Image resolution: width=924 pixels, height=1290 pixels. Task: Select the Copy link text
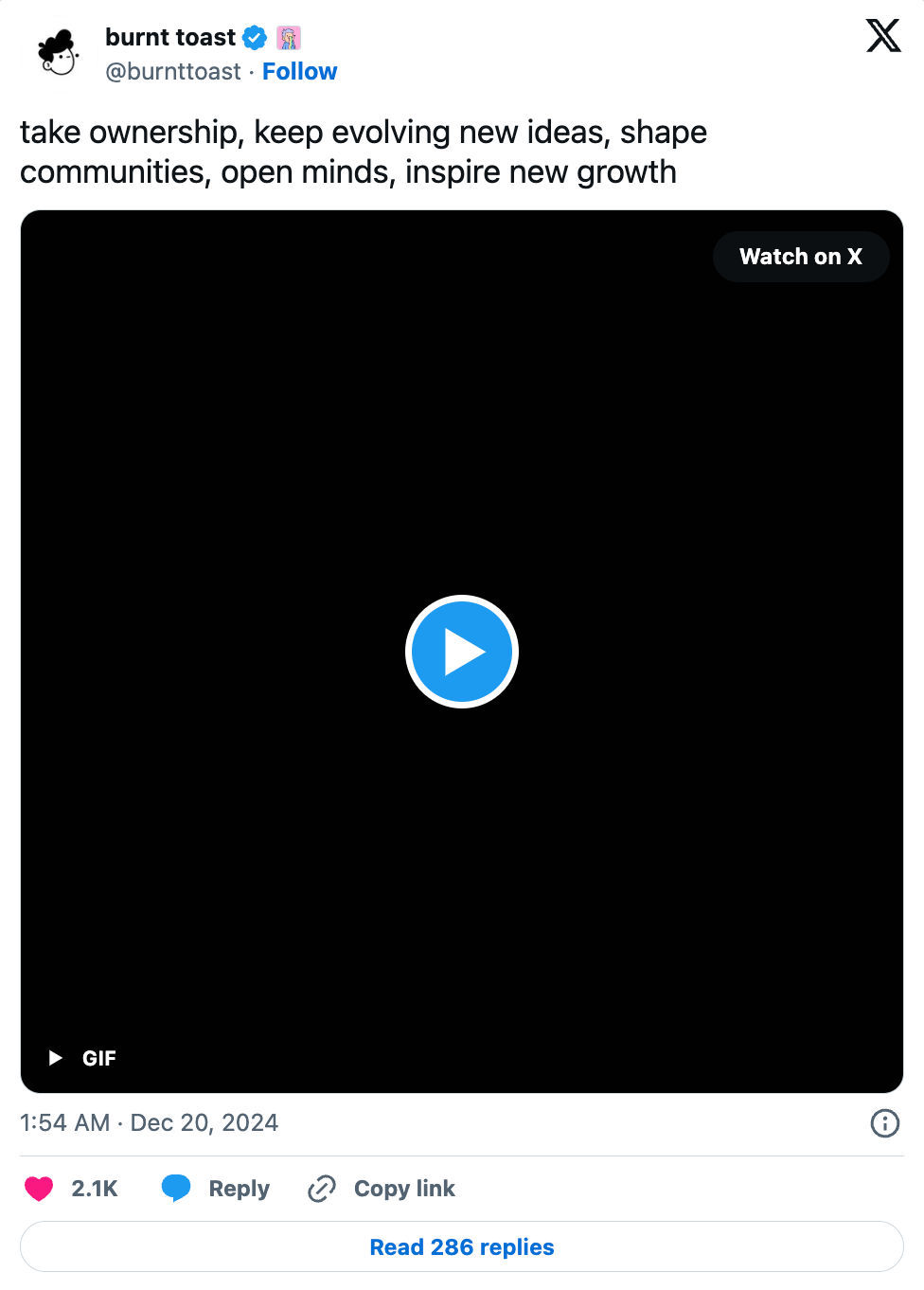point(404,1189)
